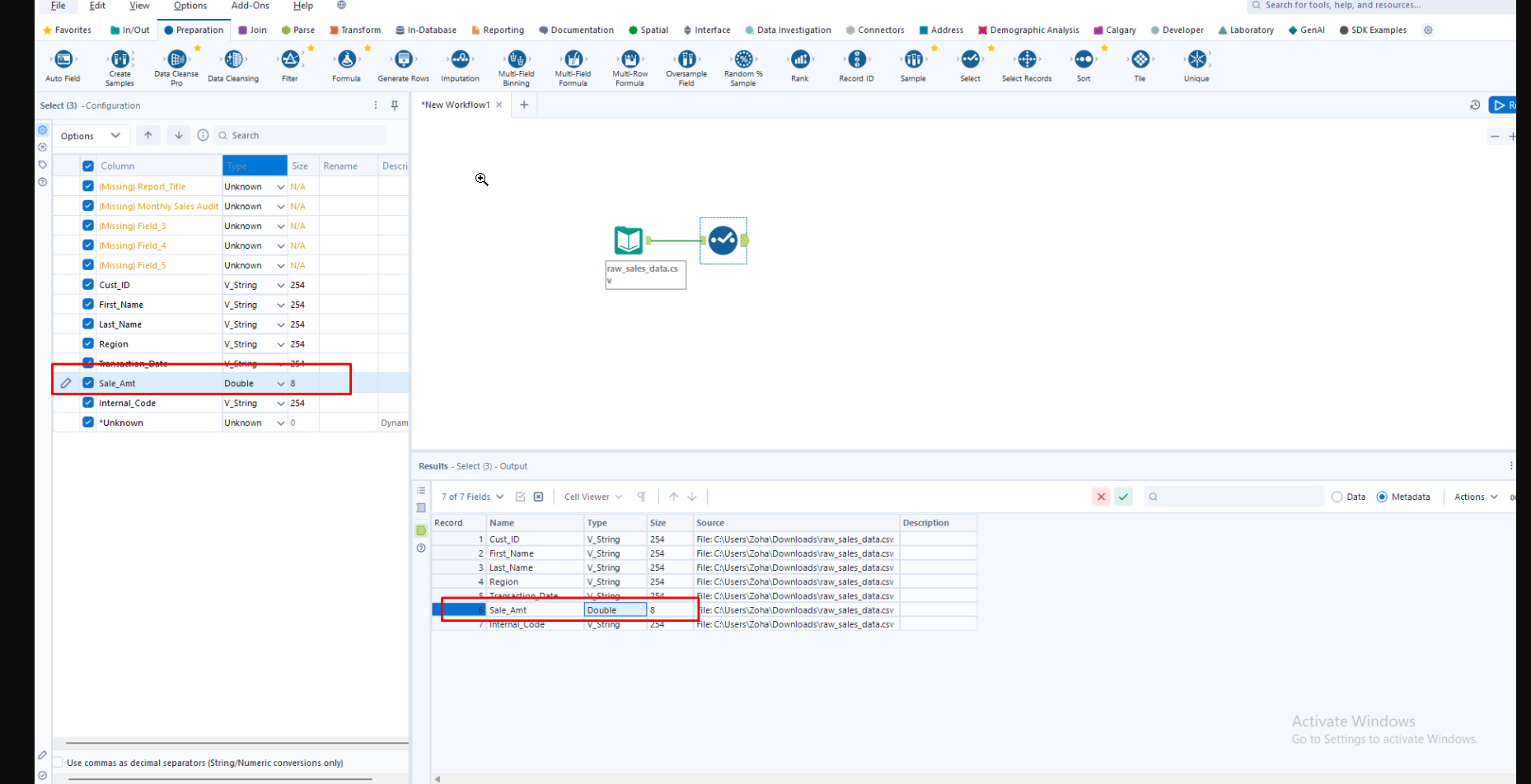Open the Actions dropdown in Results
Screen dimensions: 1531x784
tap(1475, 497)
